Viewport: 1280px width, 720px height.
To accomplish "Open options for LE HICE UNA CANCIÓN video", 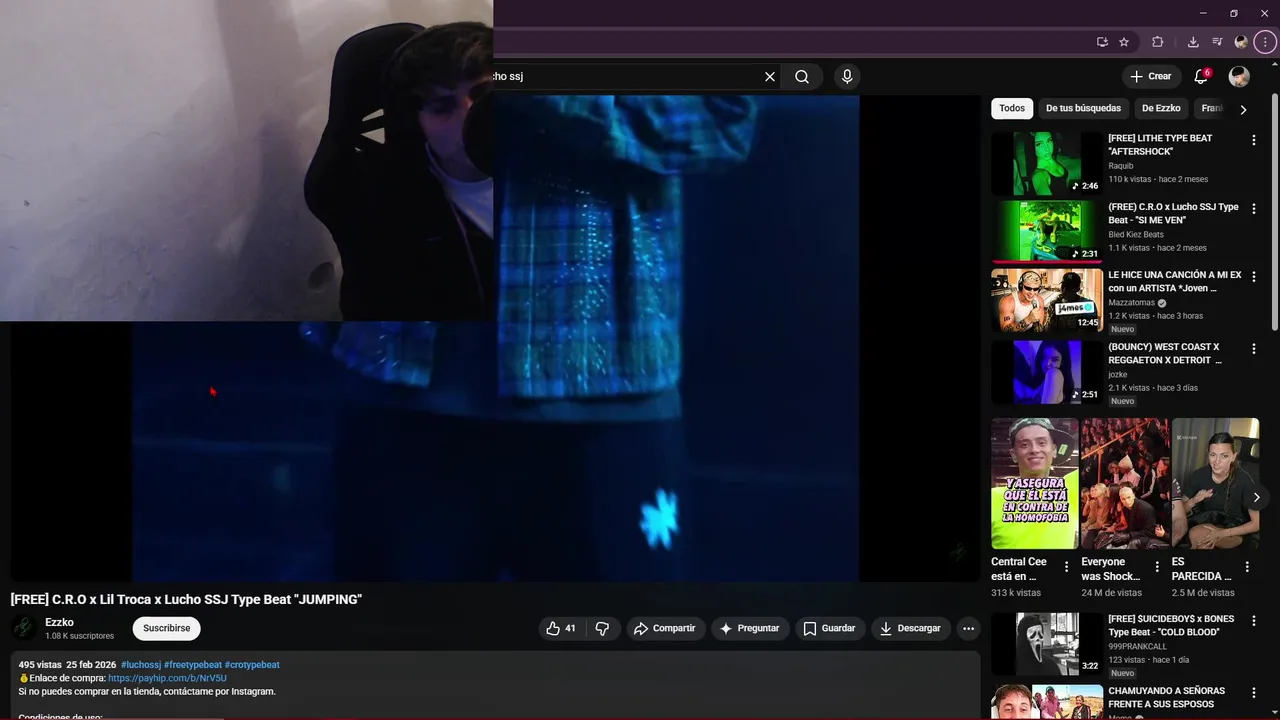I will (x=1253, y=277).
